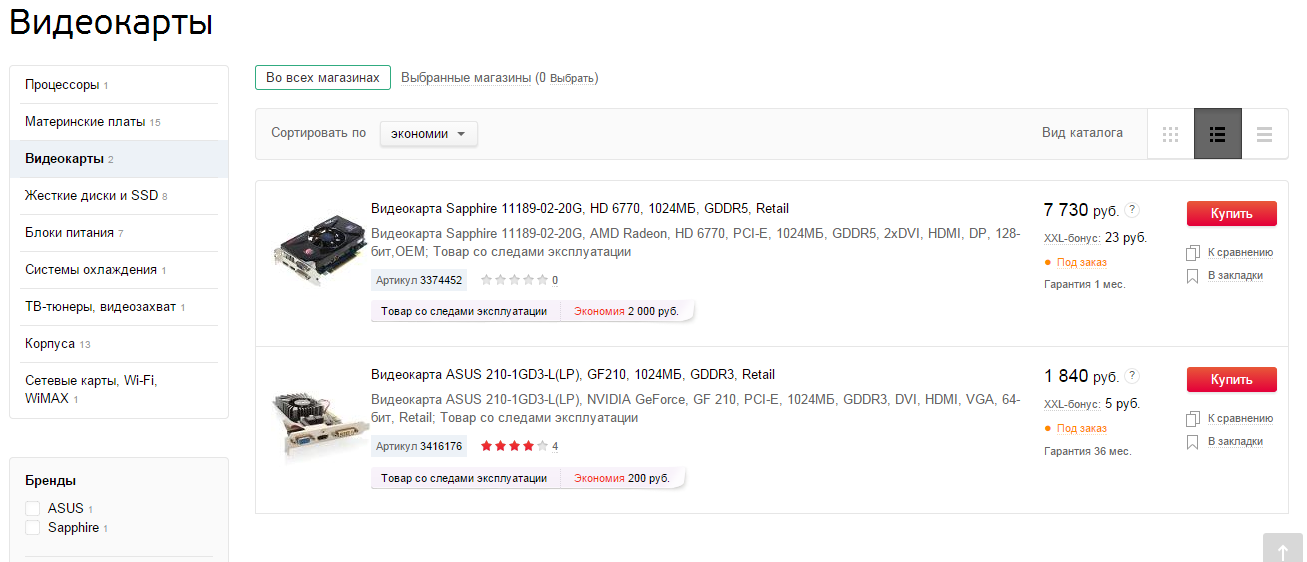Click the Бренды filter heading

coord(50,481)
